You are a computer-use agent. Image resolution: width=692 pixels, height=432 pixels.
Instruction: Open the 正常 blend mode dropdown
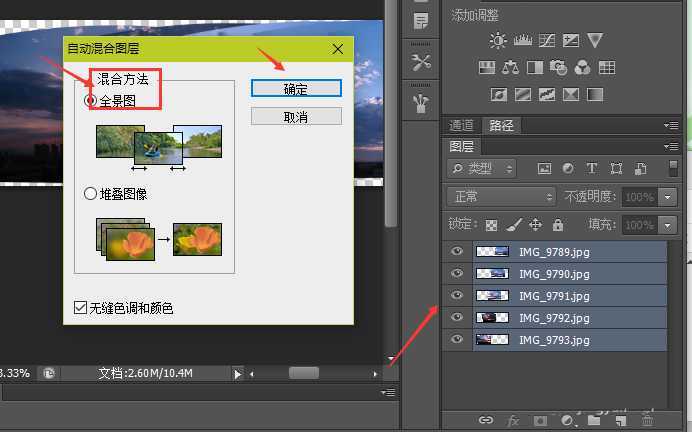point(500,197)
